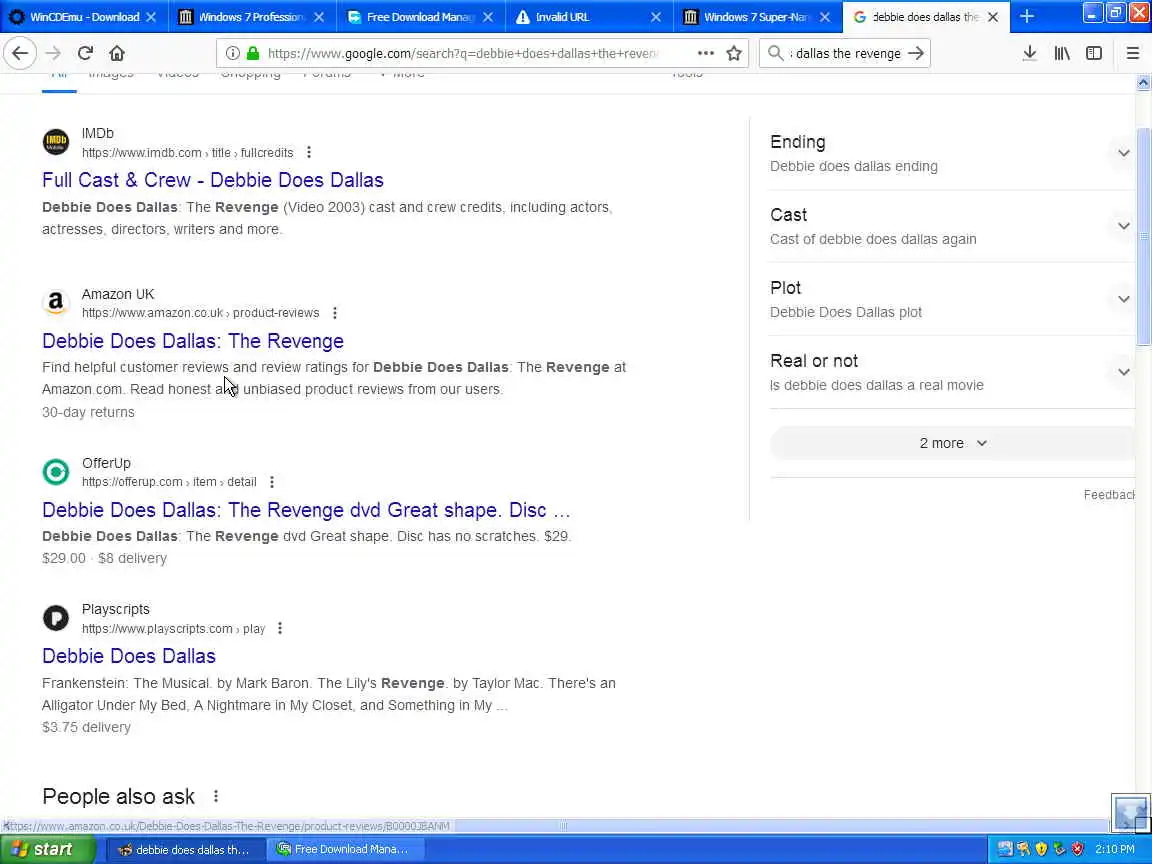
Task: Open Amazon UK result options menu
Action: click(335, 313)
